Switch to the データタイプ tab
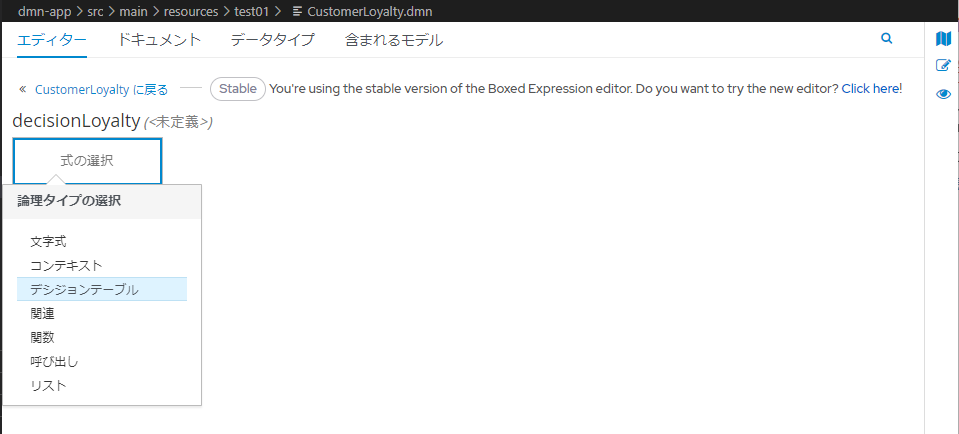This screenshot has width=959, height=434. 273,40
